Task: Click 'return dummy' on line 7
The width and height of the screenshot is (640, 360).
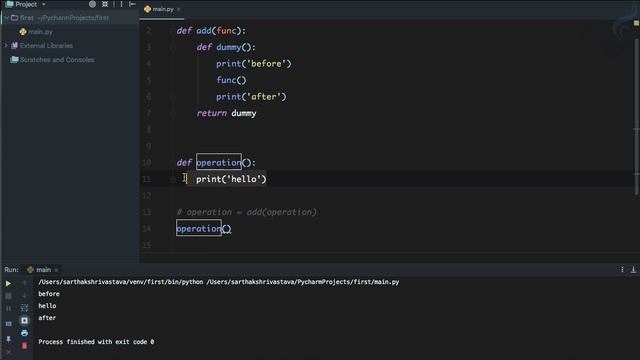Action: pyautogui.click(x=226, y=113)
